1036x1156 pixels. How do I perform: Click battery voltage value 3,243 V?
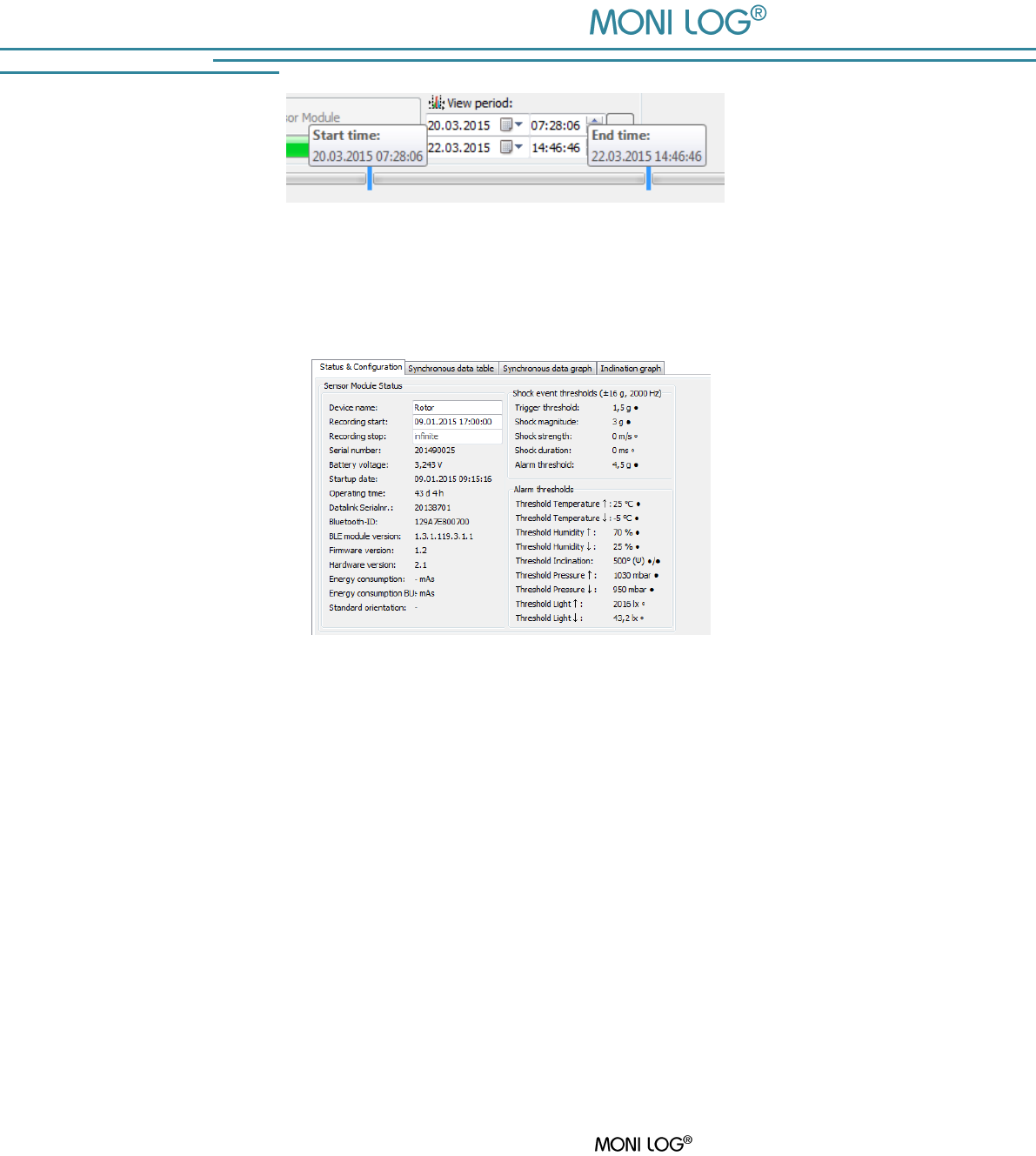click(428, 465)
